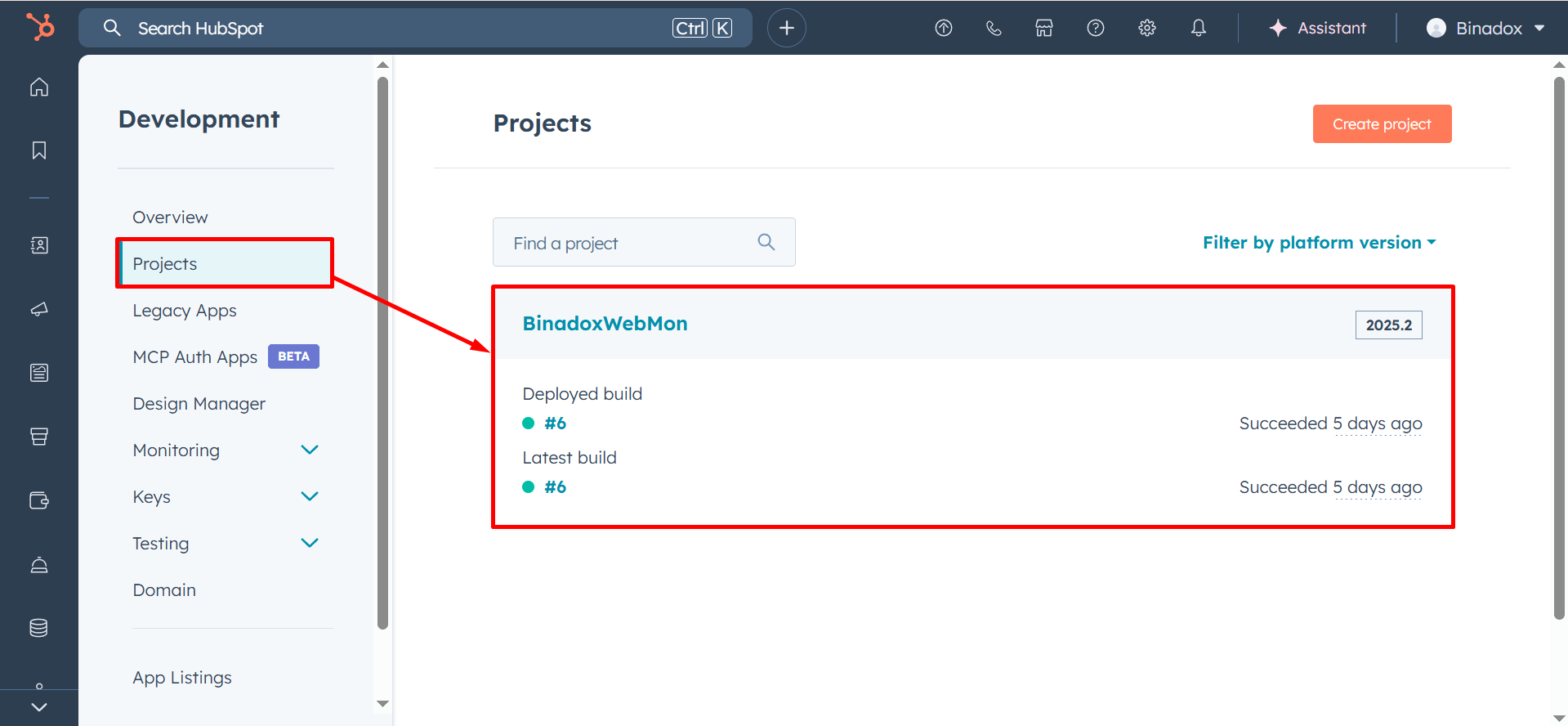Click latest build Succeeded 5 days ago

(1330, 487)
